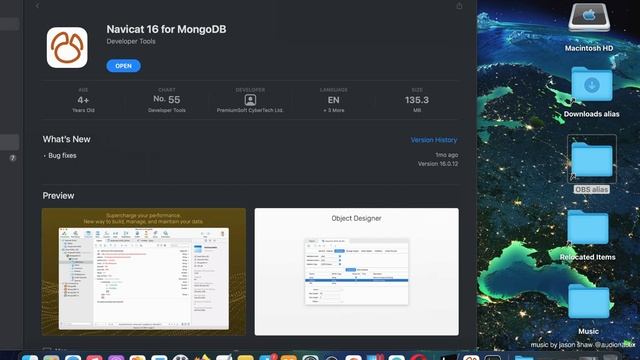Click the 'Preview' section heading
Viewport: 640px width, 360px height.
point(58,196)
